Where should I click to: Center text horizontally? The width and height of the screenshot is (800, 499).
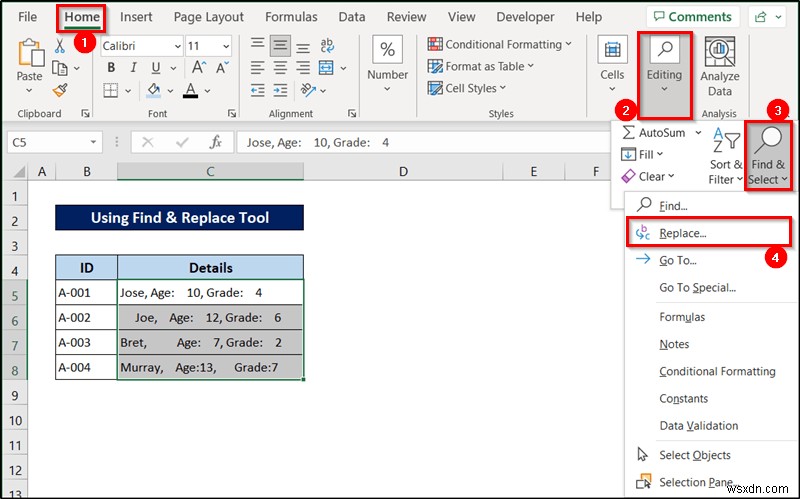click(280, 67)
